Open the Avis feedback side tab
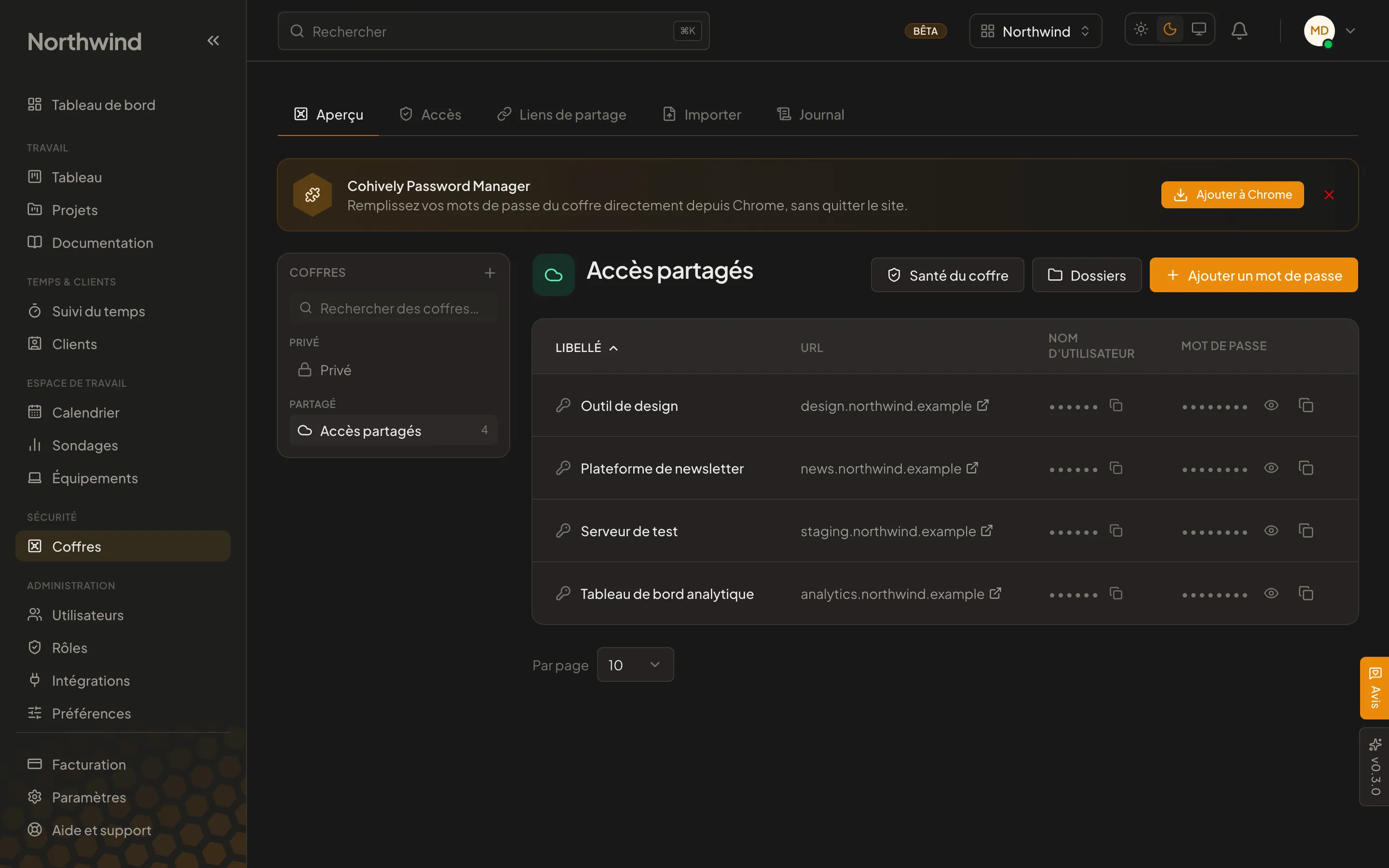 (1374, 688)
